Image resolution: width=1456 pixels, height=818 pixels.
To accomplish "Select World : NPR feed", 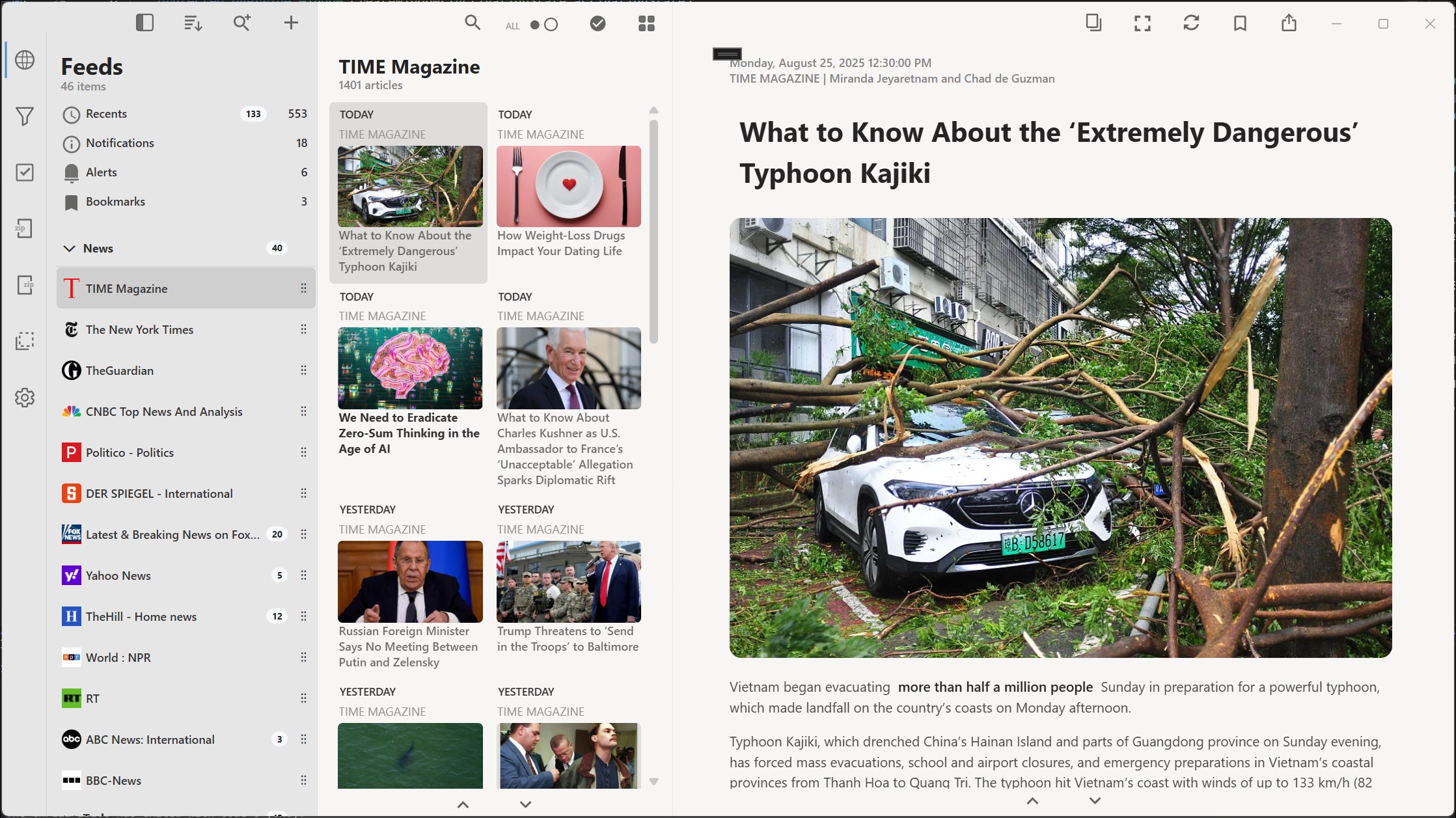I will tap(185, 657).
